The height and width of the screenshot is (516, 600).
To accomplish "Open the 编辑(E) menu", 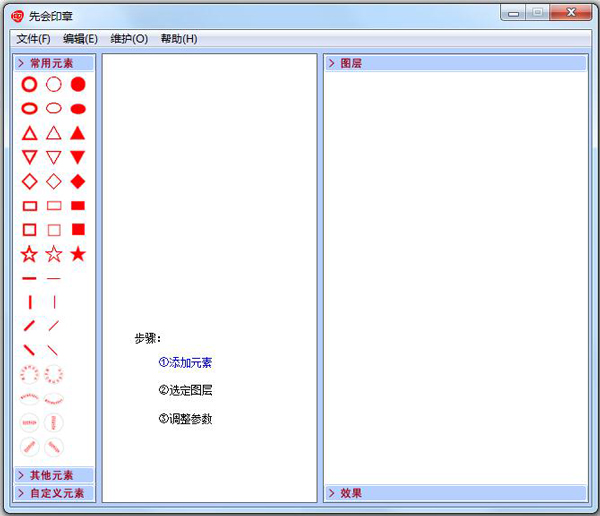I will coord(80,39).
